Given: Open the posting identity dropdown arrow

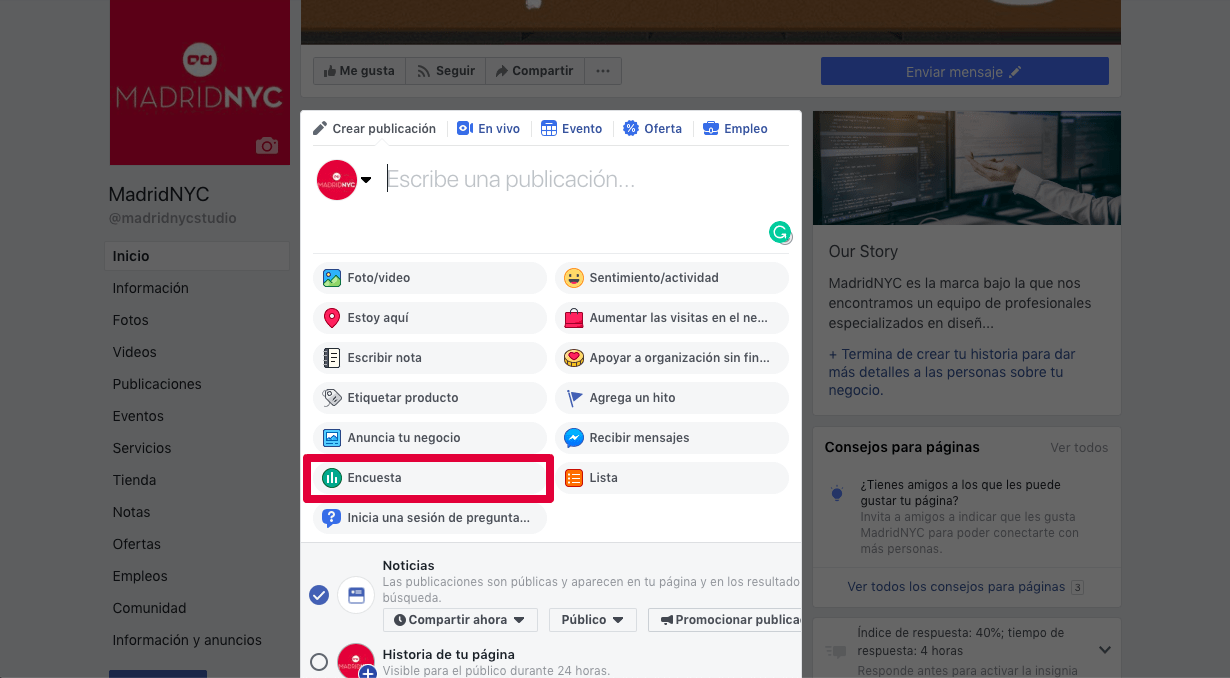Looking at the screenshot, I should click(366, 180).
